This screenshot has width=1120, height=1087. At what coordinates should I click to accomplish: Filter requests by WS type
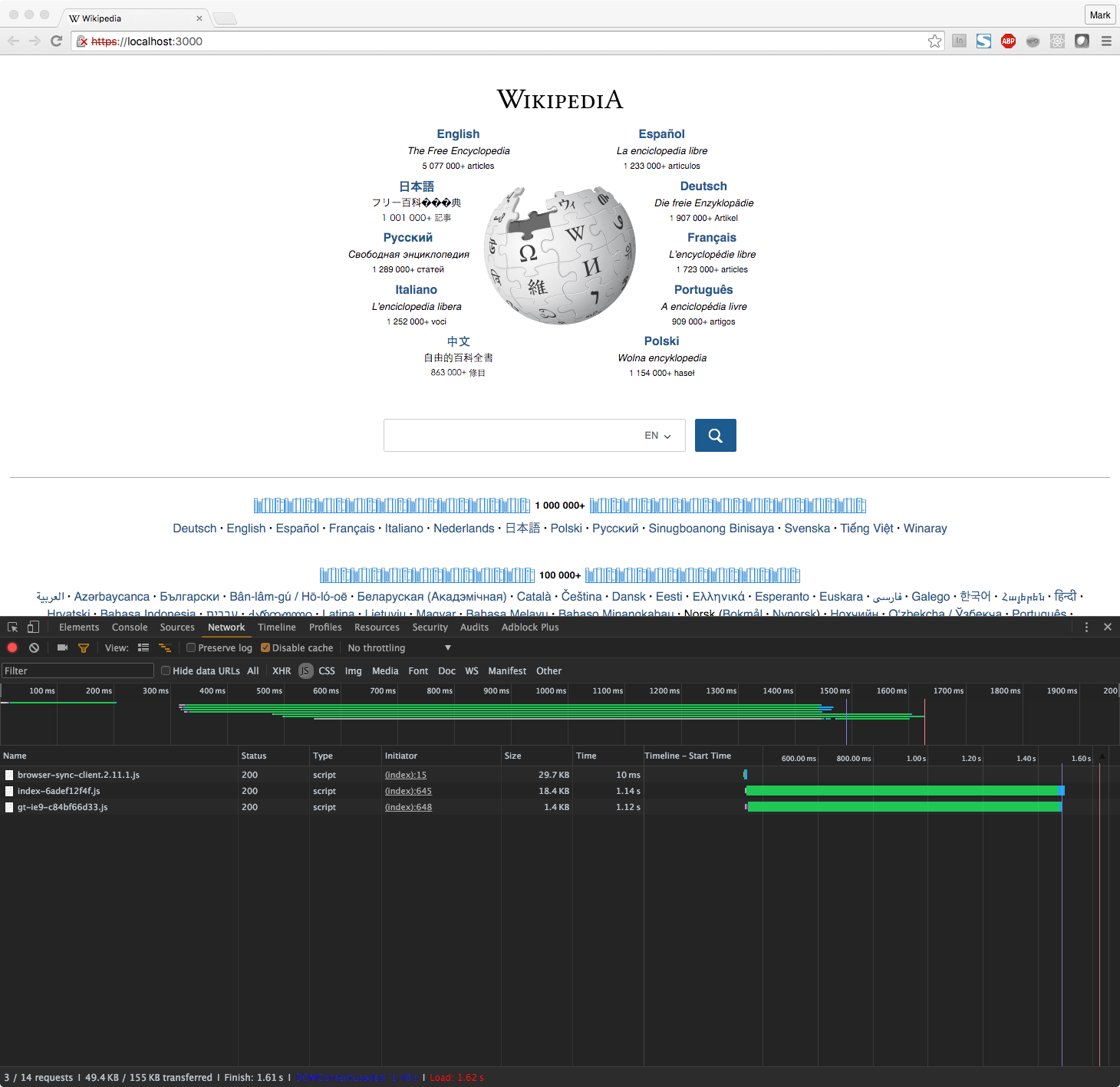point(472,671)
